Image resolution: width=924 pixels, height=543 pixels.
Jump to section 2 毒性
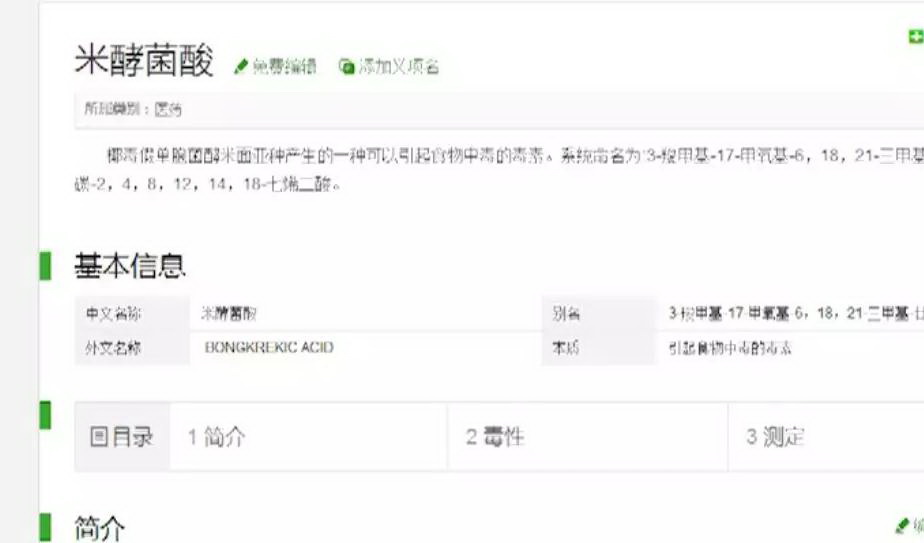(x=495, y=437)
